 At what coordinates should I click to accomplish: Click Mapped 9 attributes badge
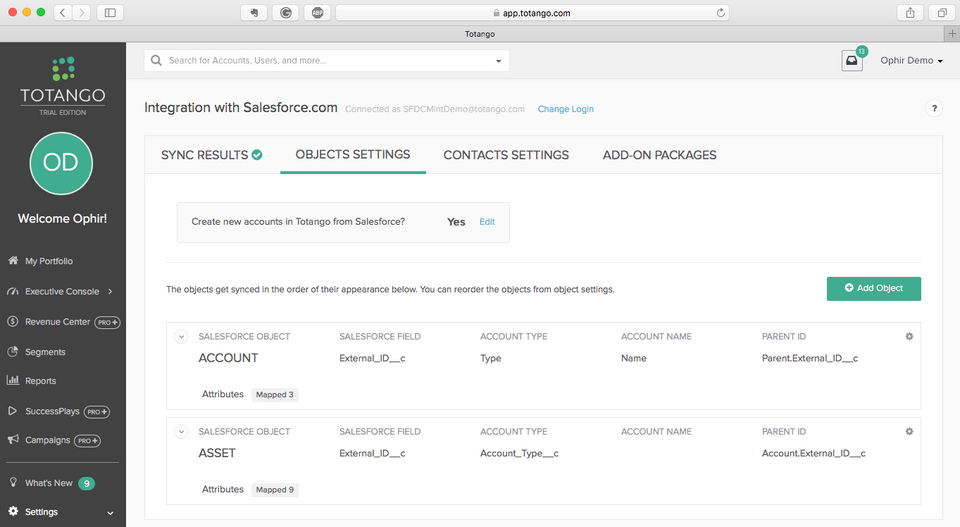click(274, 489)
